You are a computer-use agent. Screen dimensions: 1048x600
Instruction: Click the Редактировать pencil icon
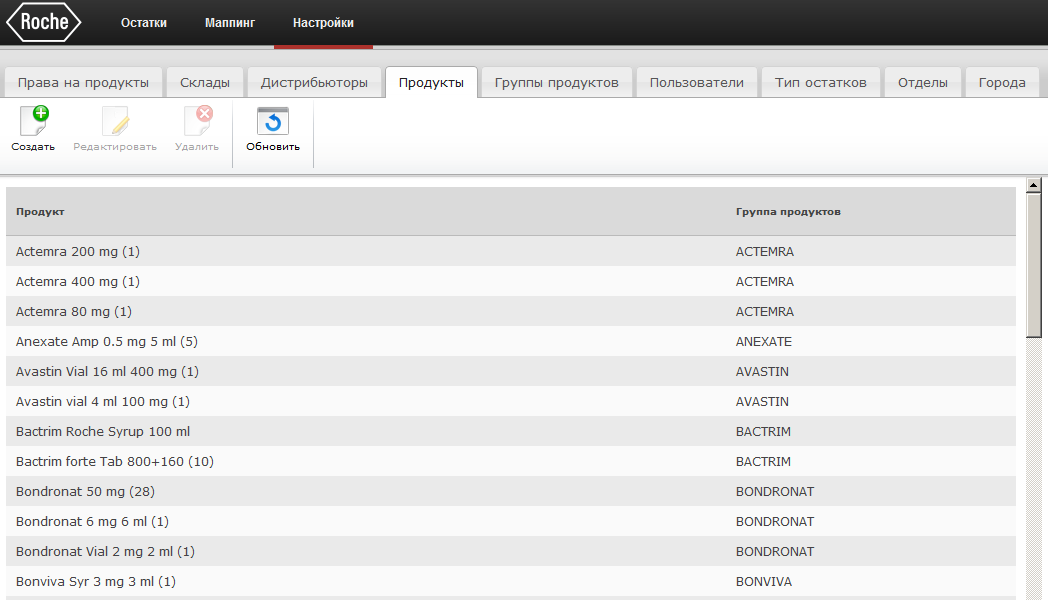pyautogui.click(x=115, y=122)
